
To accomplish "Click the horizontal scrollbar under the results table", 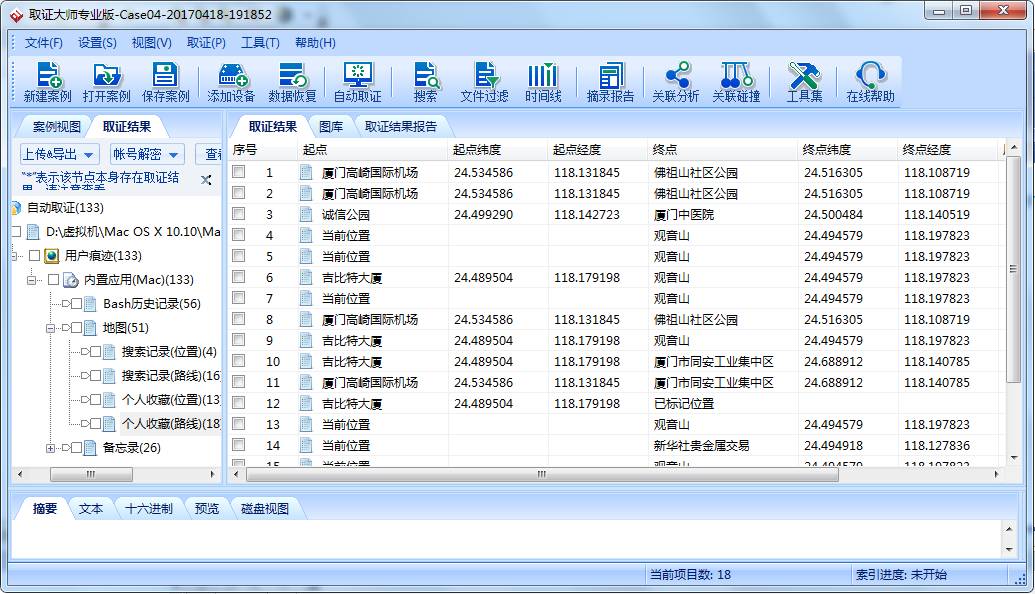I will coord(540,474).
